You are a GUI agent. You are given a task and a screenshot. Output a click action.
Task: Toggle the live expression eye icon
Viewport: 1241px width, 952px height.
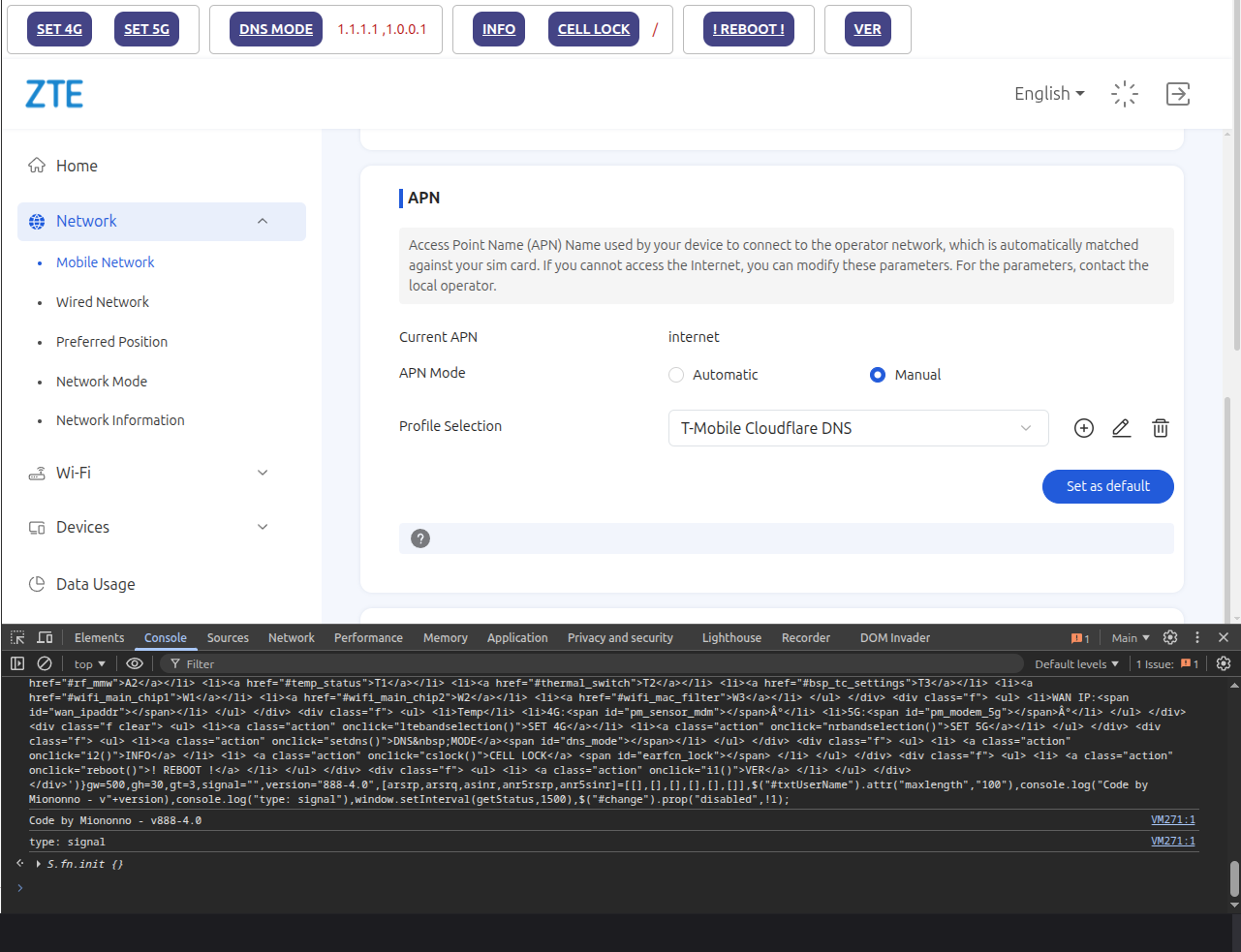pyautogui.click(x=135, y=663)
